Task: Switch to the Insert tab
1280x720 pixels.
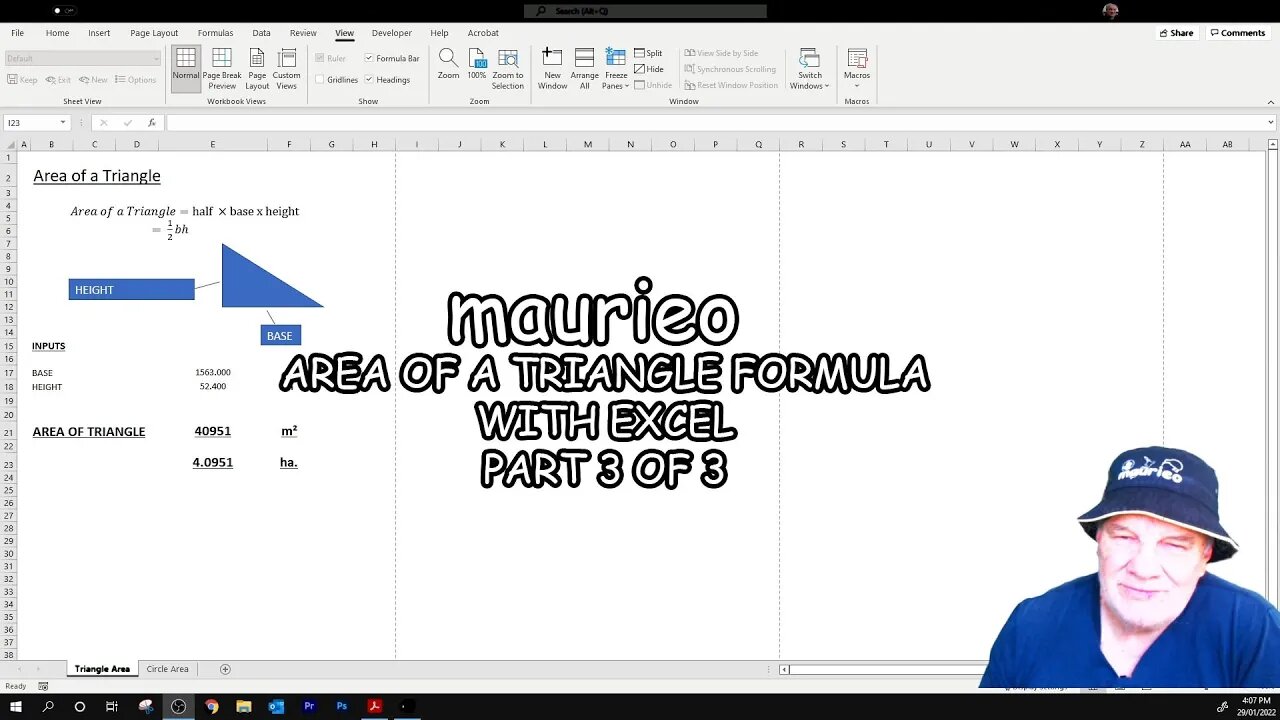Action: [99, 33]
